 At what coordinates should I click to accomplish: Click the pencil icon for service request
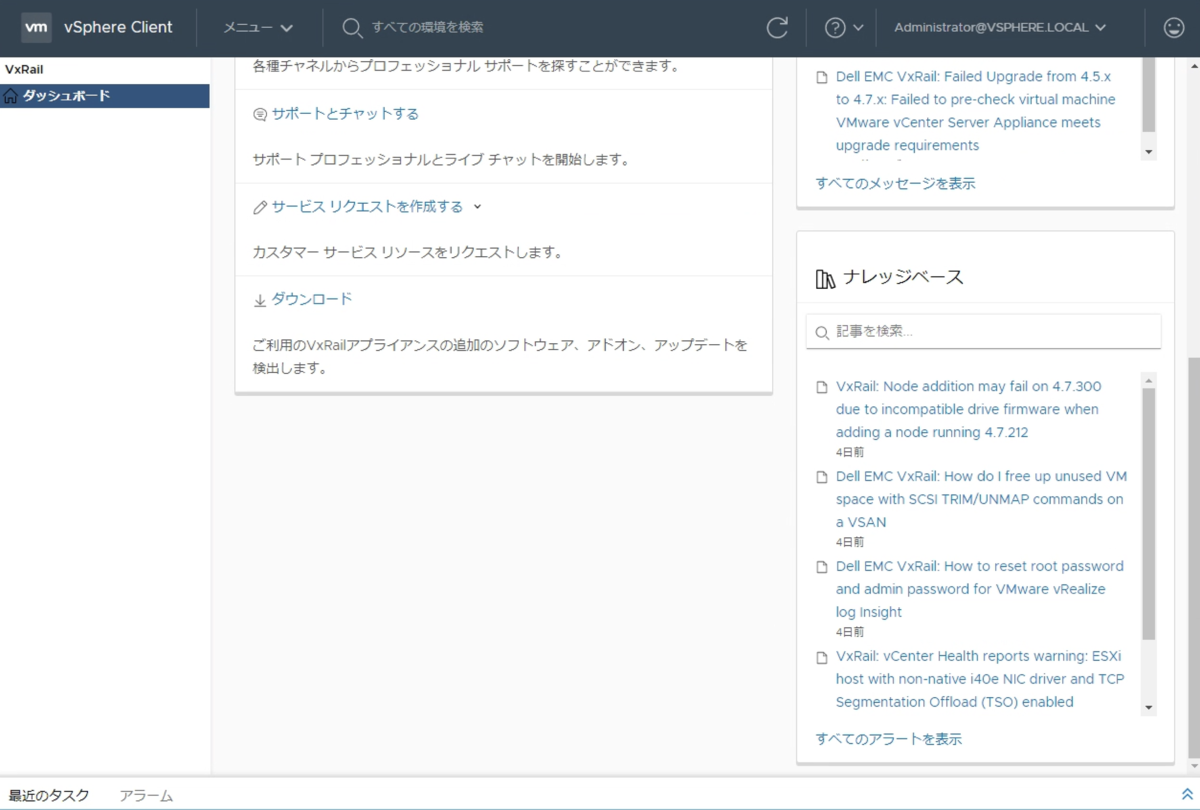260,207
